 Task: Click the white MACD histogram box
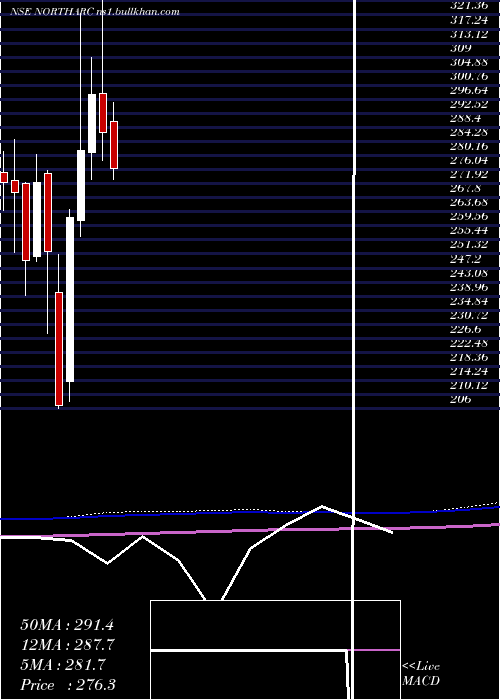275,650
